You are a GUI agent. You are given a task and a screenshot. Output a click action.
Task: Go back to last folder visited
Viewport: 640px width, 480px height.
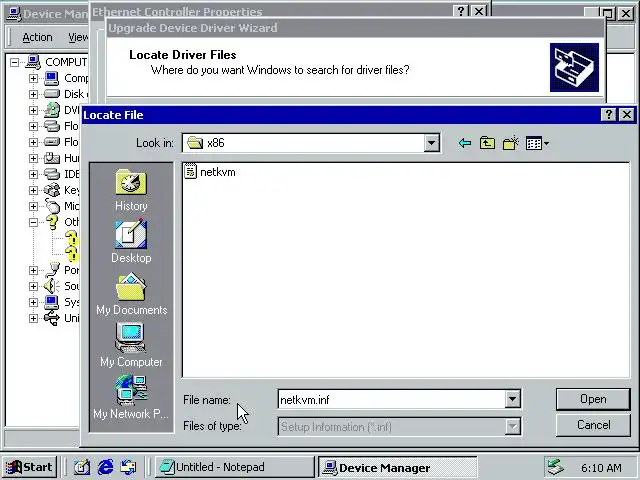464,143
